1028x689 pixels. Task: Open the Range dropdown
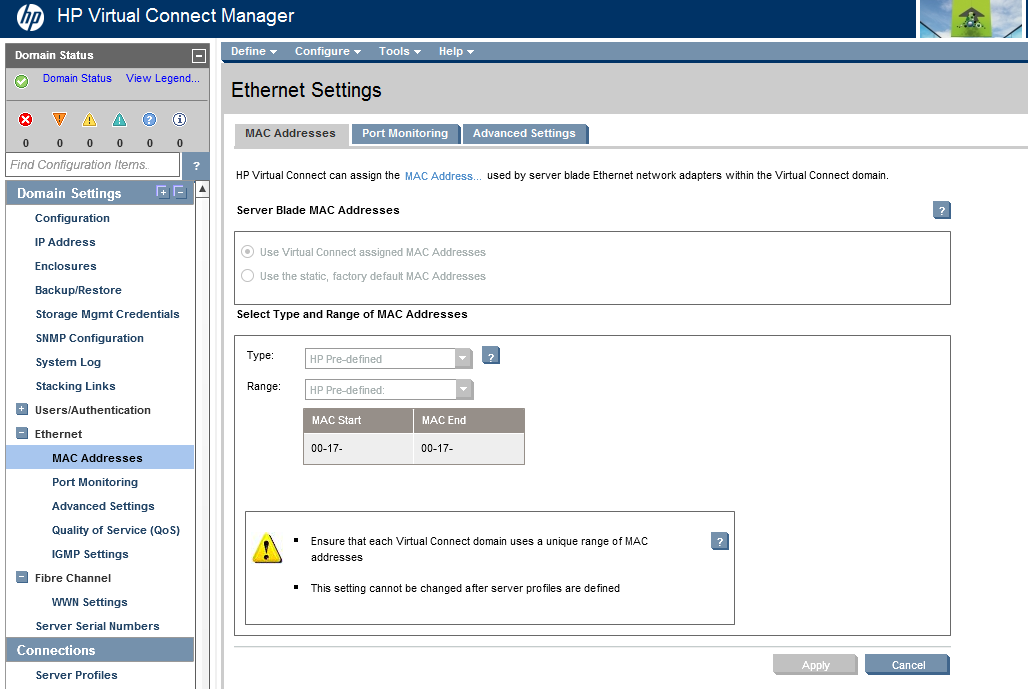[x=389, y=389]
